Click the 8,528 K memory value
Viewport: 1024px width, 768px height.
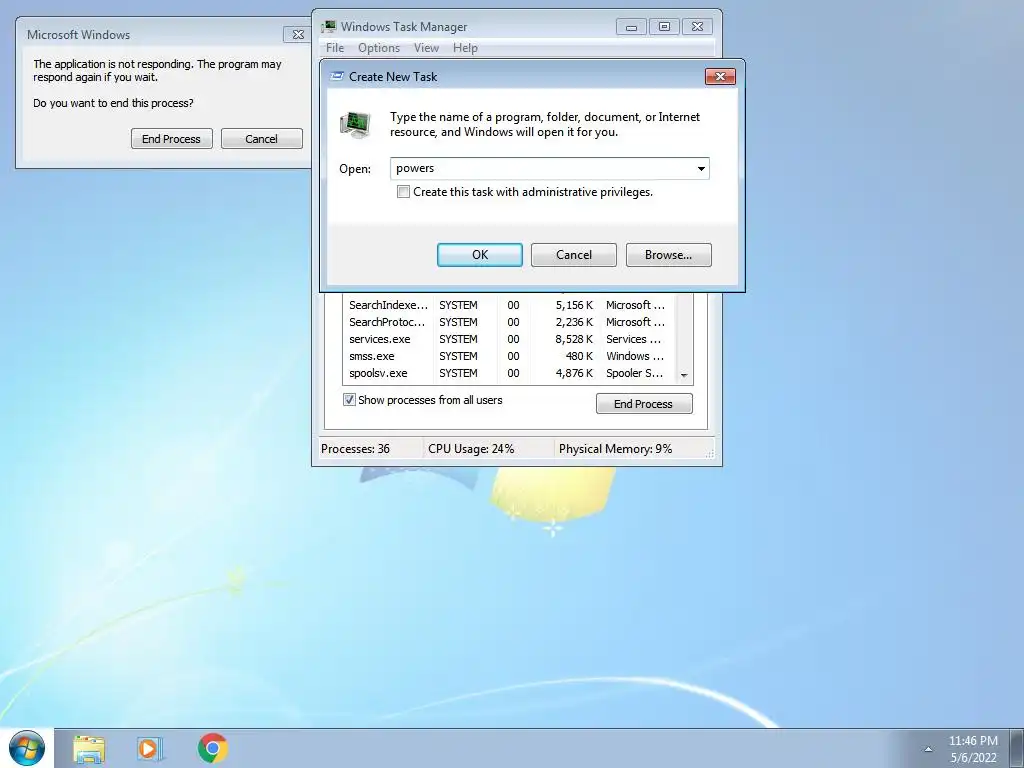574,339
